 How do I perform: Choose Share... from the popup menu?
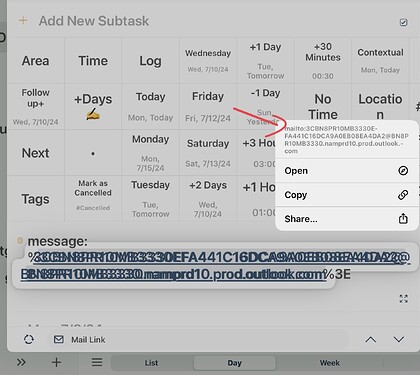coord(347,219)
